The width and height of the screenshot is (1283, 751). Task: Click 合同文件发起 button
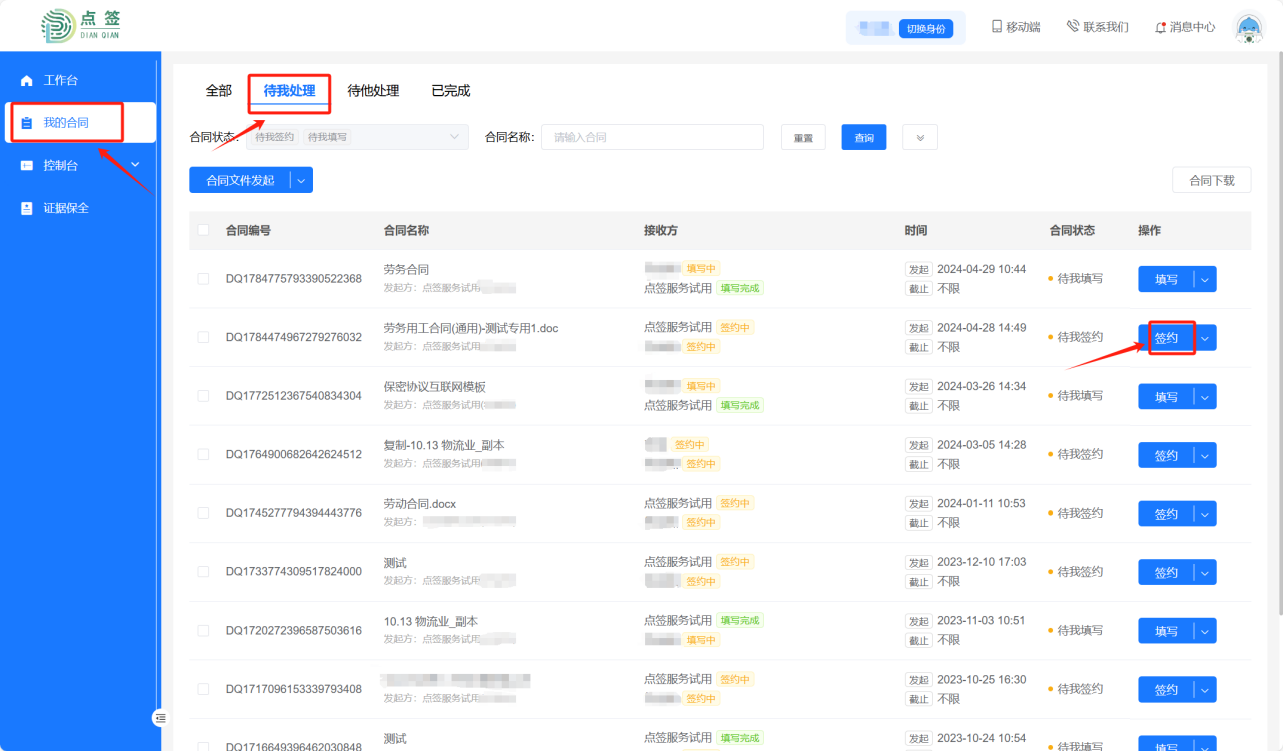(240, 180)
